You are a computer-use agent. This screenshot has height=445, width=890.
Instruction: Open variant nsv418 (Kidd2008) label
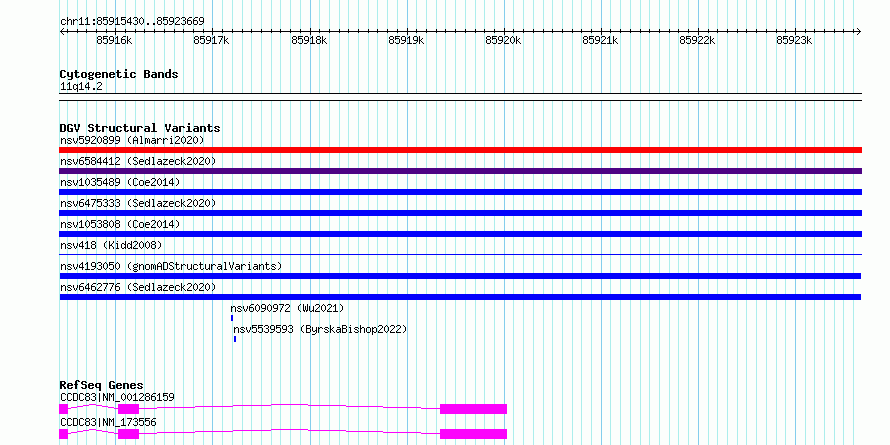pos(111,245)
